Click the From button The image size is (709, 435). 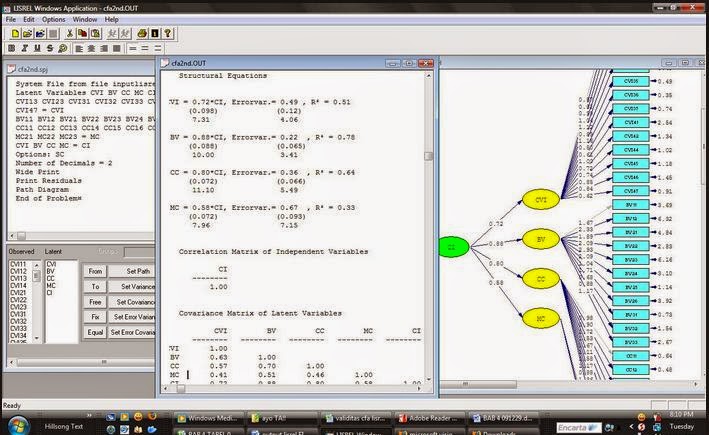pos(95,271)
